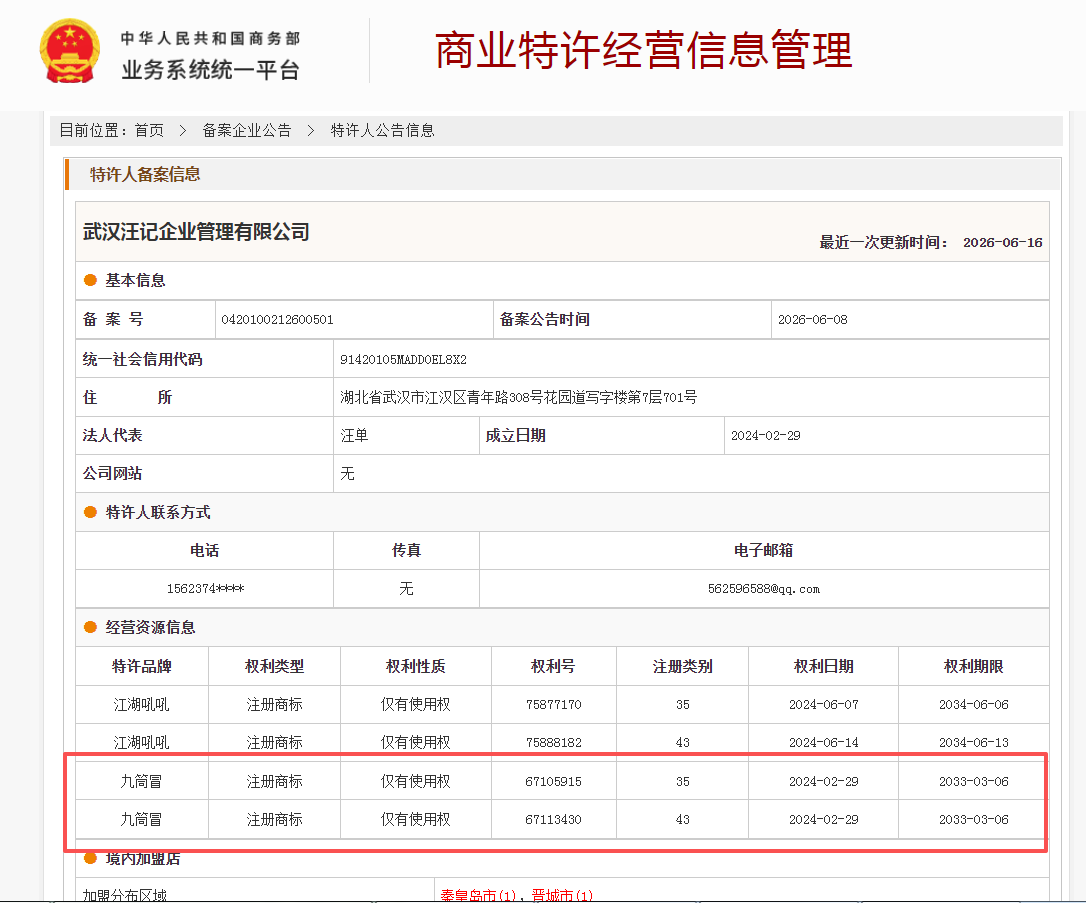Select email 562596588@qq.com
Image resolution: width=1086 pixels, height=903 pixels.
(763, 589)
